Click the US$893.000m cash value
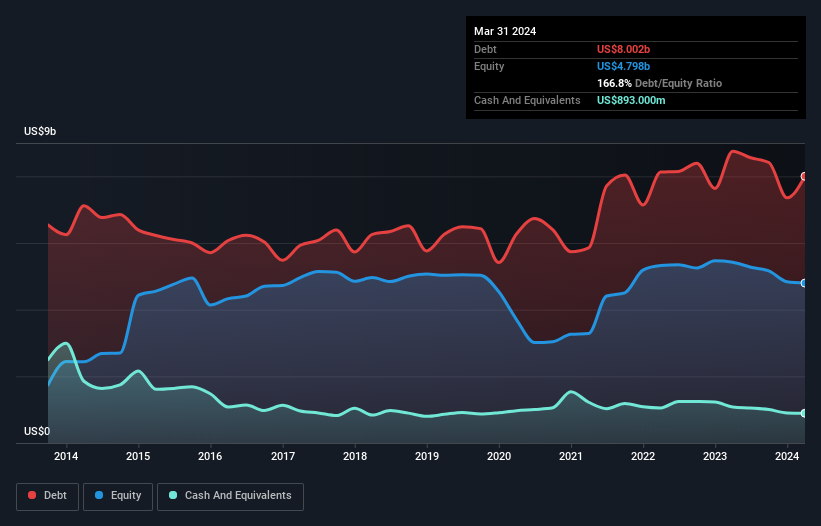This screenshot has height=526, width=821. pos(631,100)
